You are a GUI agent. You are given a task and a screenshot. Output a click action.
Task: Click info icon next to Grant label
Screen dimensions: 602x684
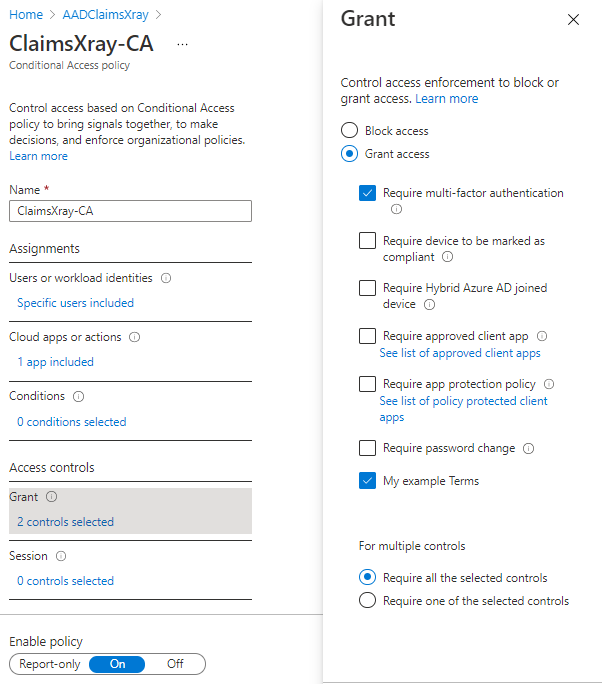(x=51, y=497)
